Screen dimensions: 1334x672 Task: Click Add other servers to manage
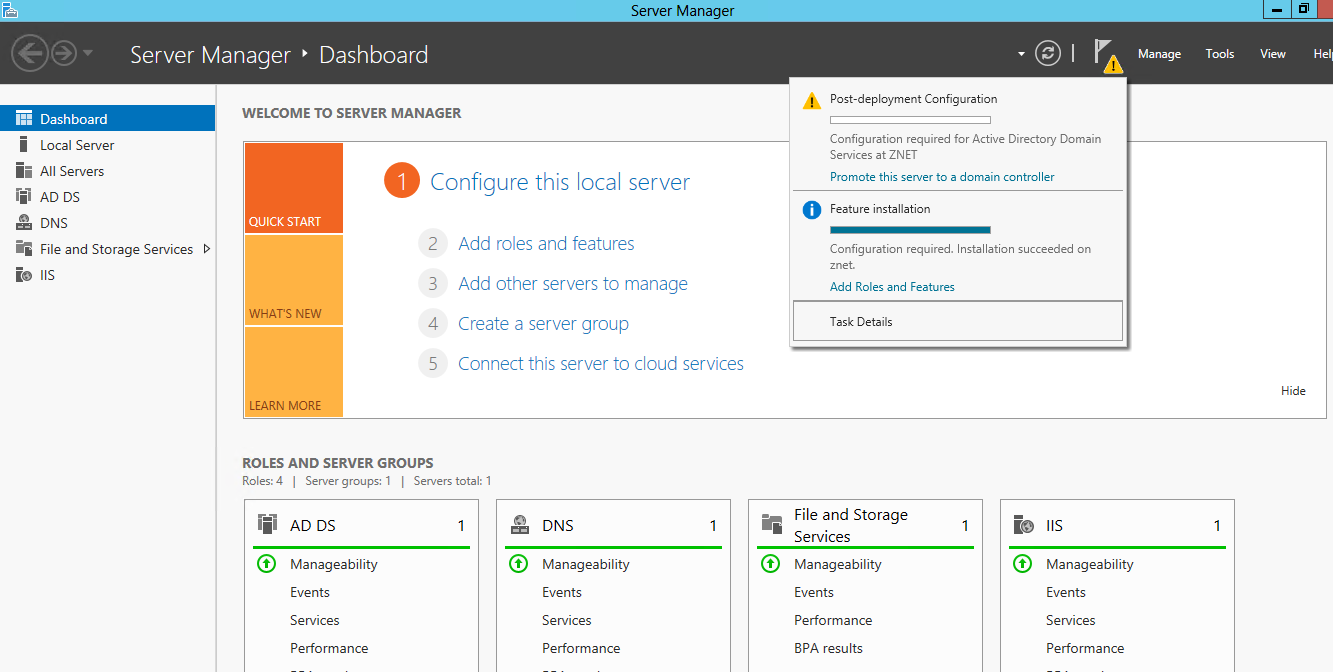pyautogui.click(x=573, y=284)
